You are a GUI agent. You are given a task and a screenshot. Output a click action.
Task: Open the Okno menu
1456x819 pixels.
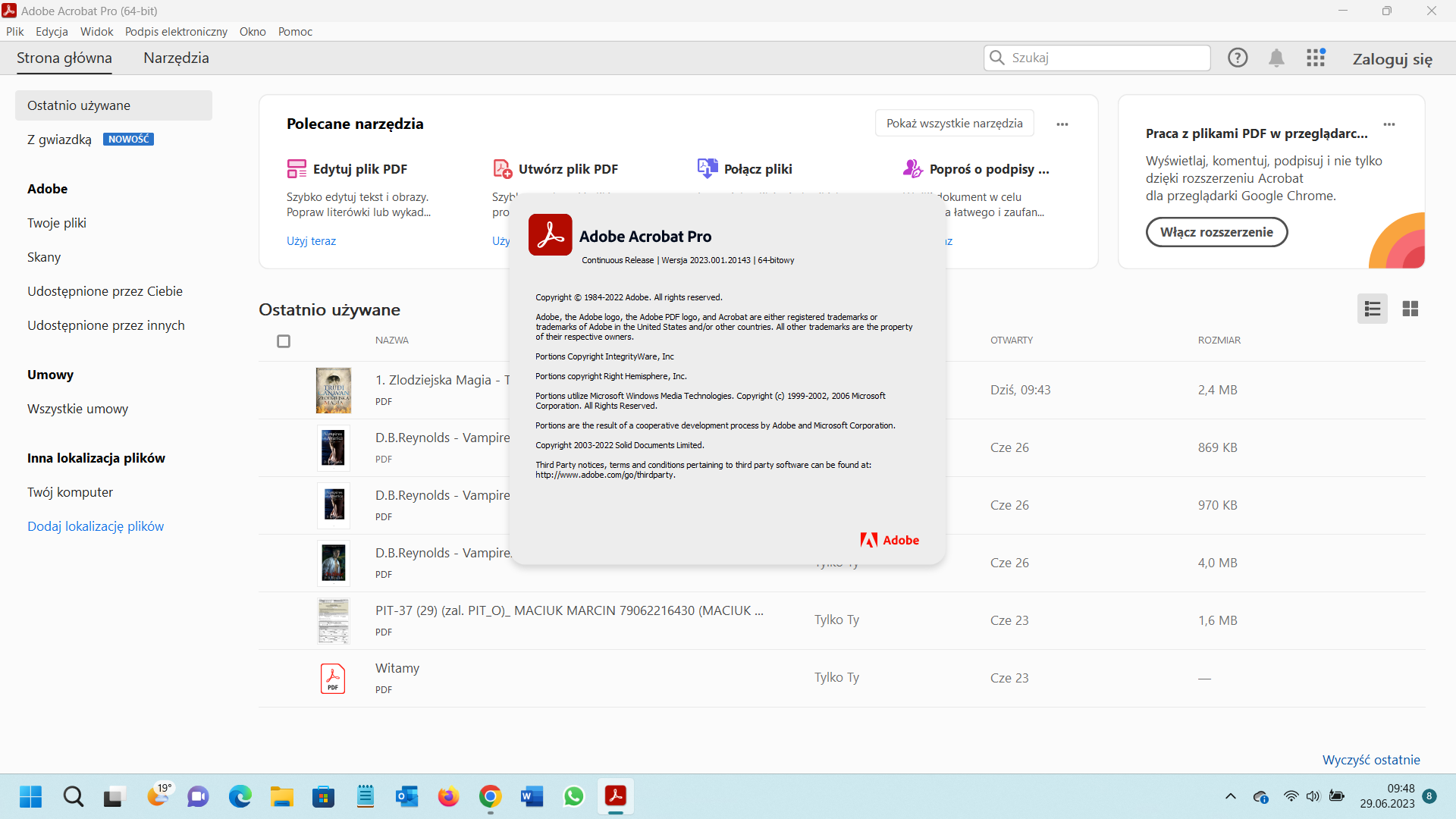click(253, 32)
